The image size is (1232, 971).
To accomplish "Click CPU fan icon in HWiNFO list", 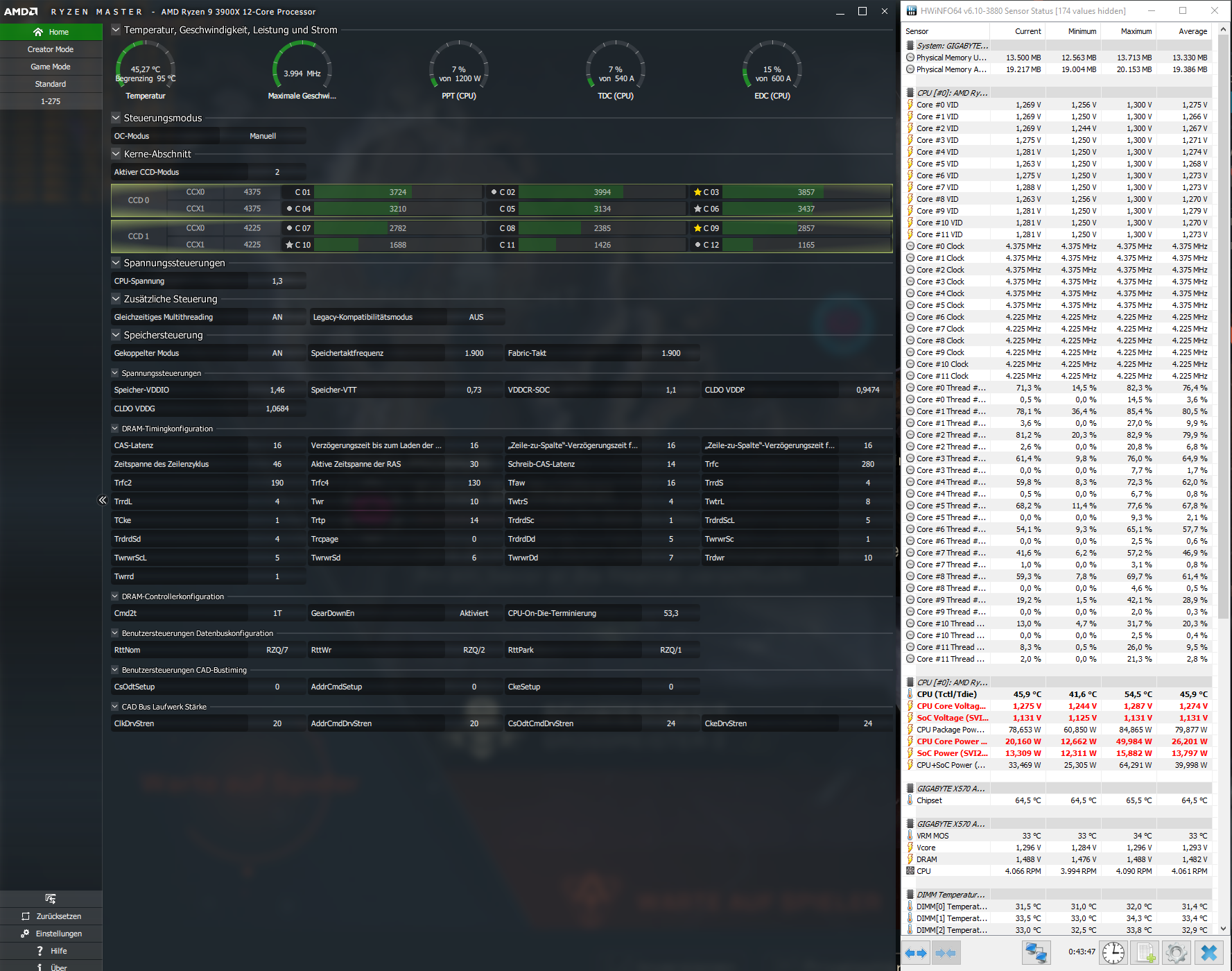I will click(x=910, y=871).
